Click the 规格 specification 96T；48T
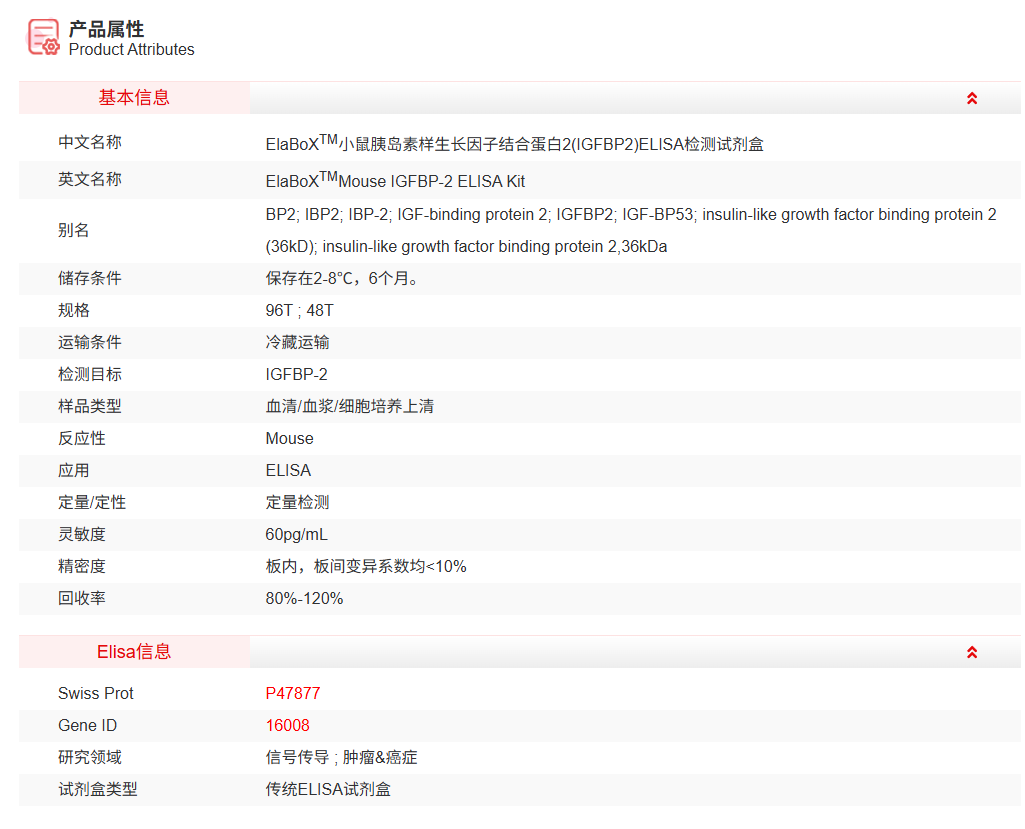 301,310
